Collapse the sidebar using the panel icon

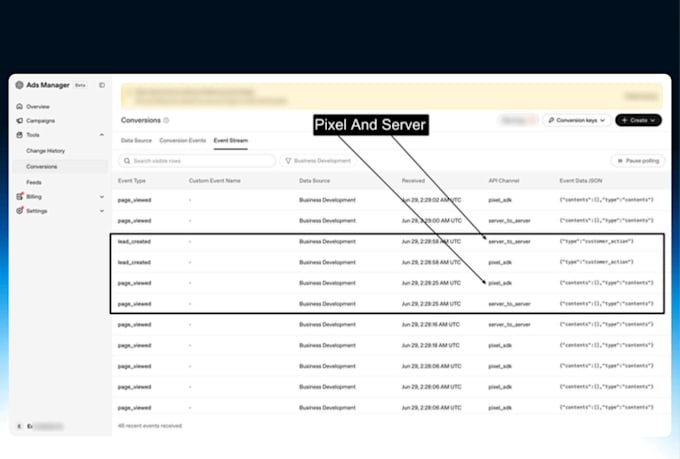pyautogui.click(x=102, y=85)
